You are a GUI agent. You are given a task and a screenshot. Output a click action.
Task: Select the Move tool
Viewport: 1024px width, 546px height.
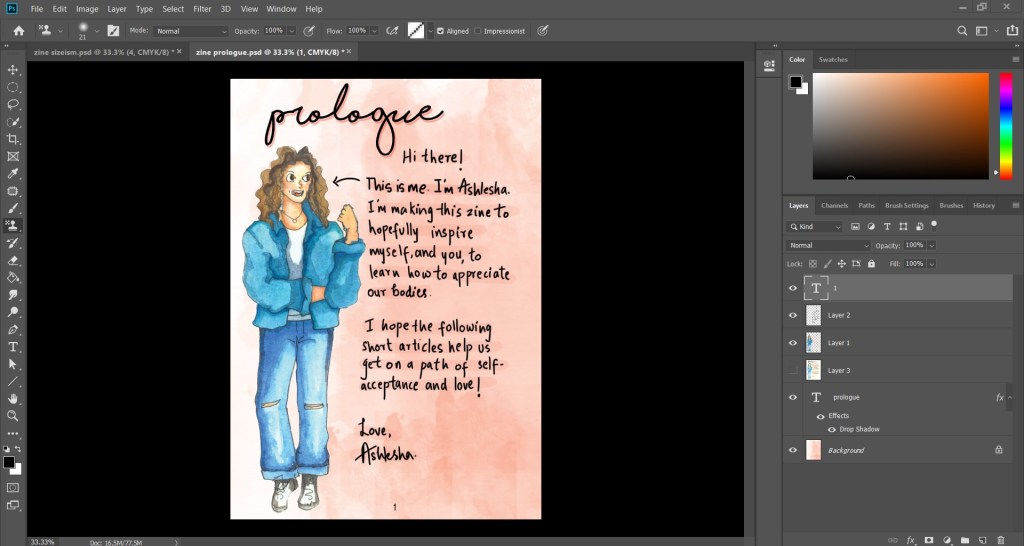coord(13,69)
